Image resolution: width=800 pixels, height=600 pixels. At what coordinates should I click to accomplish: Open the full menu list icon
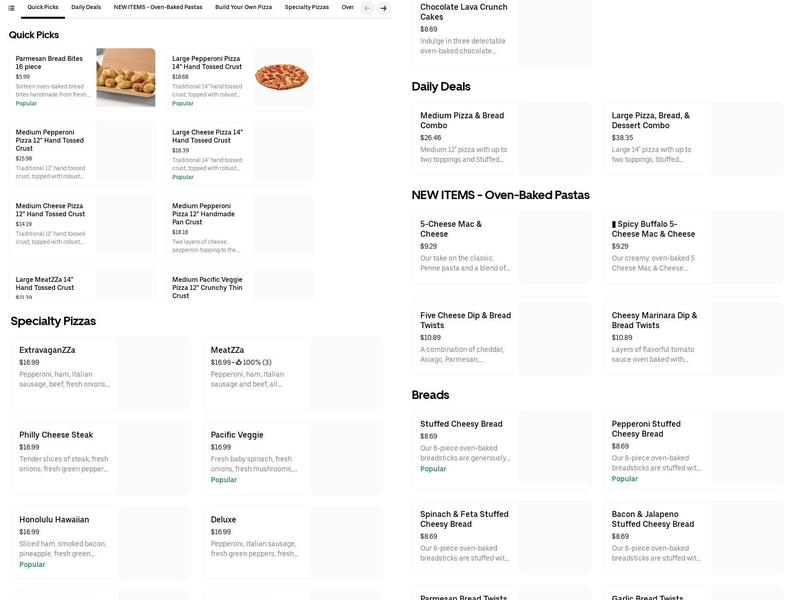[12, 7]
